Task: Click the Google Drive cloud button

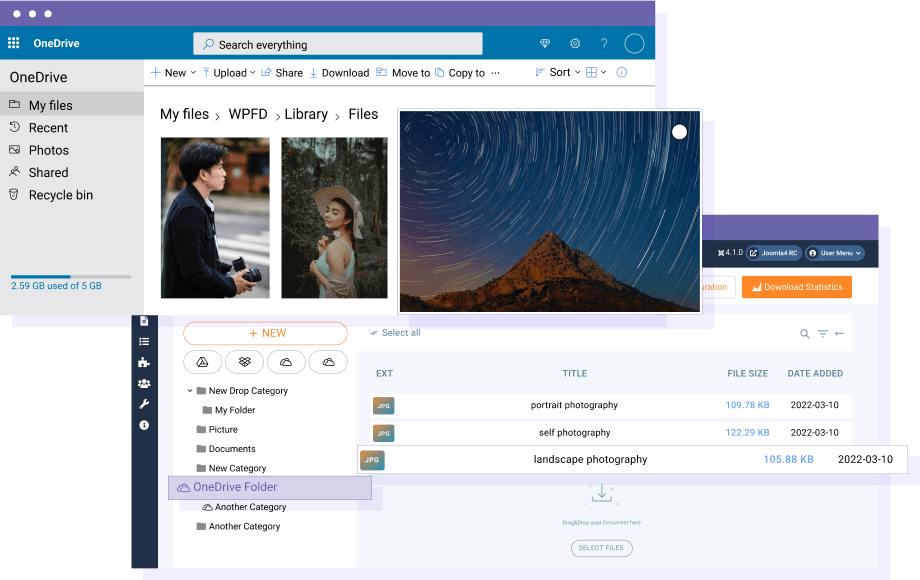Action: [x=202, y=362]
